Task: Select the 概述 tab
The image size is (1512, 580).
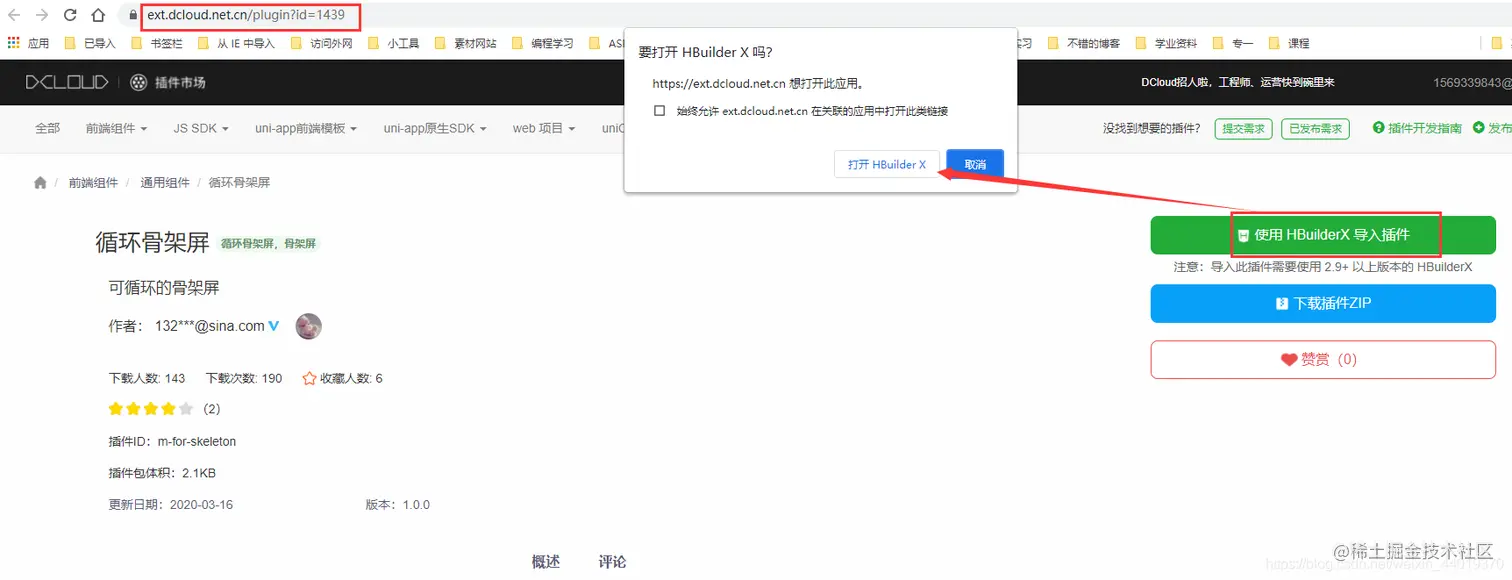Action: (x=545, y=561)
